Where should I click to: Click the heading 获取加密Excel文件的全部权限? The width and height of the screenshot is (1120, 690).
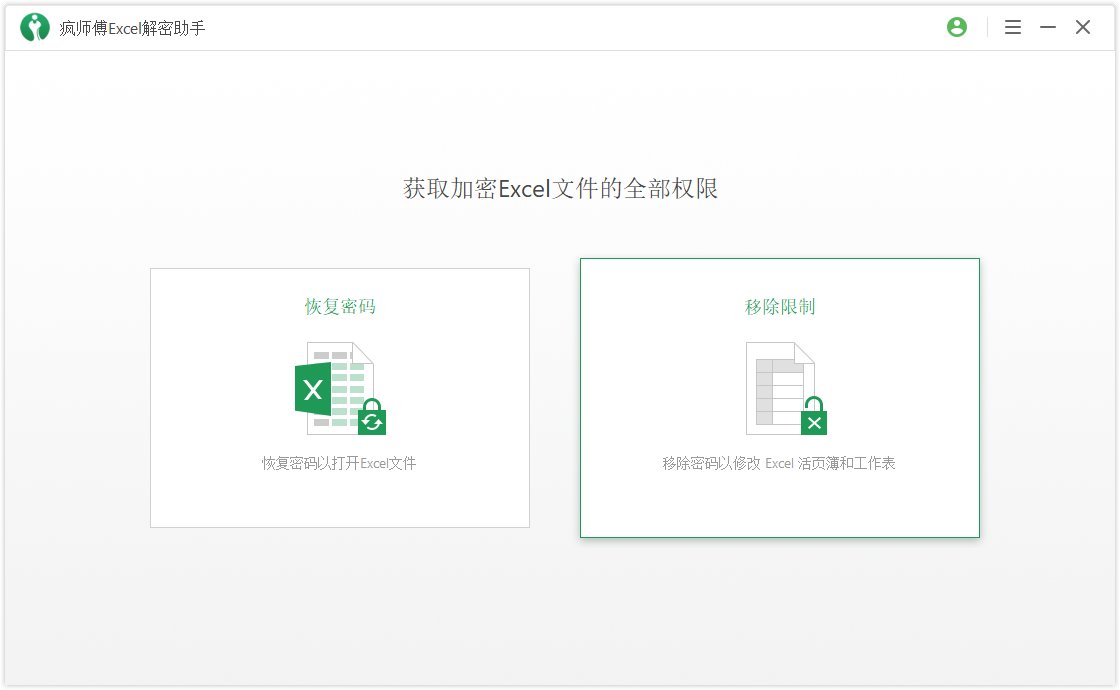(x=560, y=189)
